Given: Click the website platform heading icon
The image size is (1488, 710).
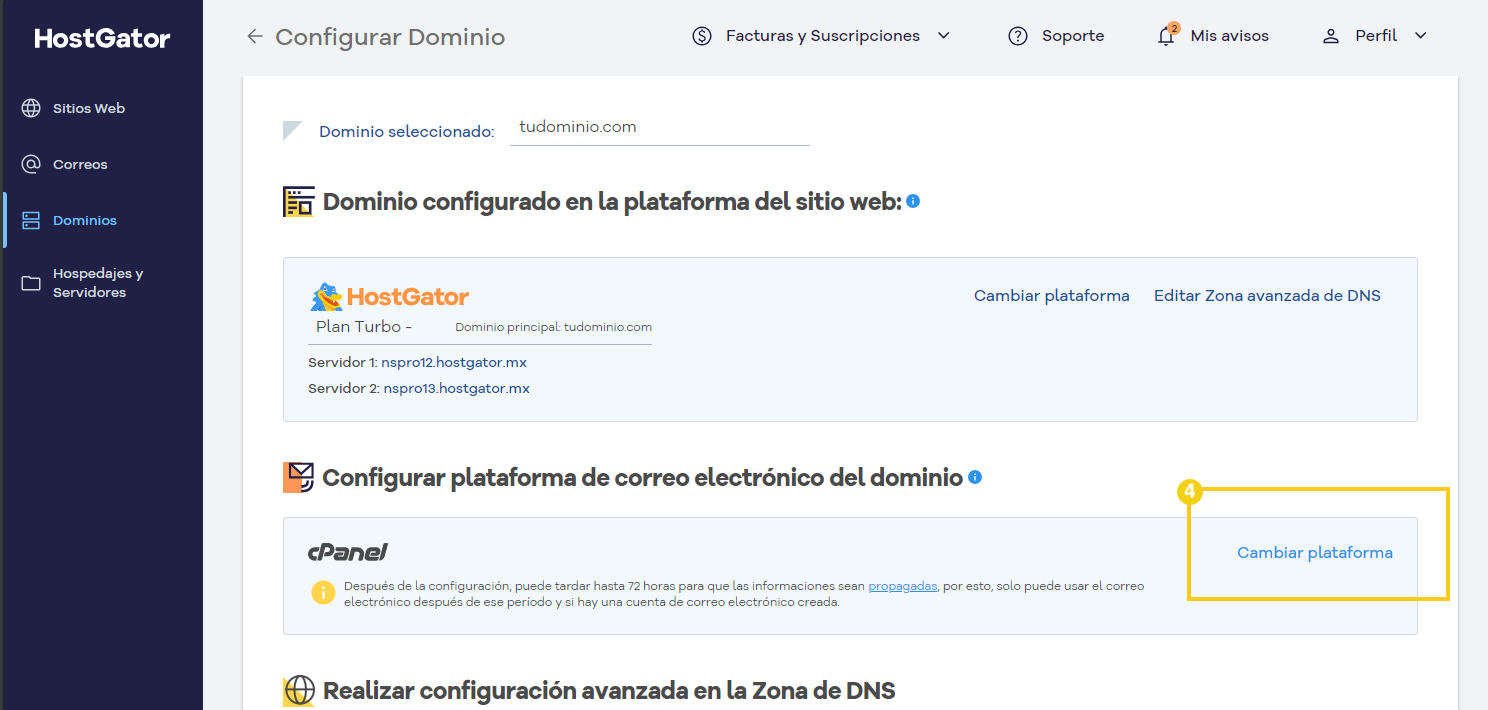Looking at the screenshot, I should point(299,202).
